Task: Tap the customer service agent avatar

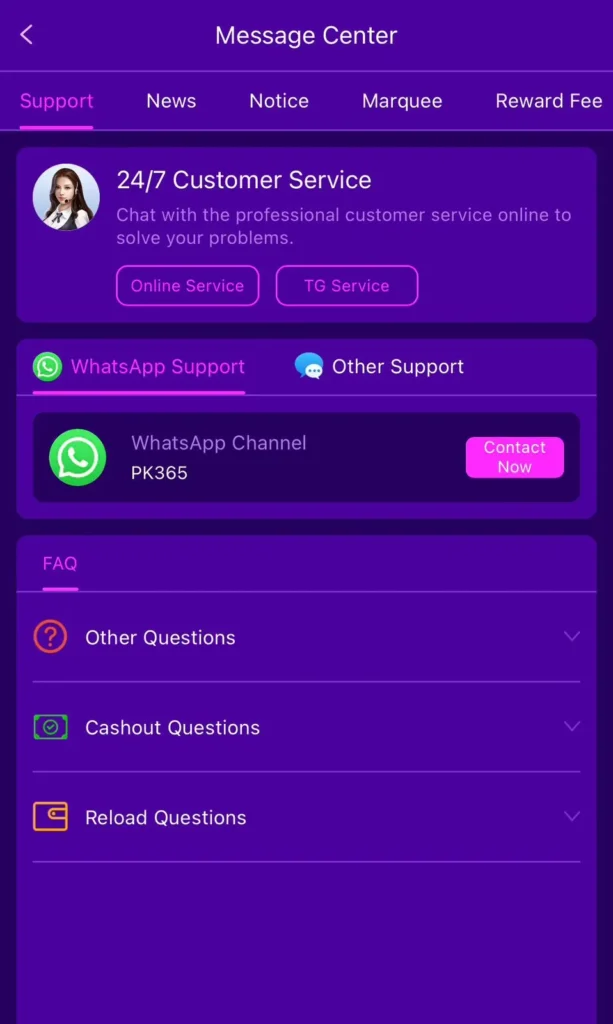Action: pyautogui.click(x=66, y=197)
